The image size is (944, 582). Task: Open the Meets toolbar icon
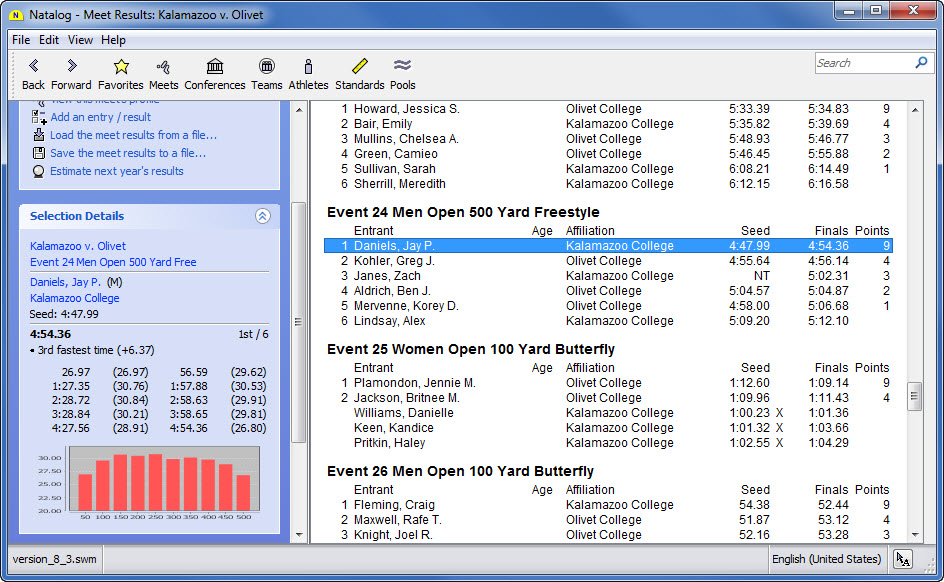163,67
